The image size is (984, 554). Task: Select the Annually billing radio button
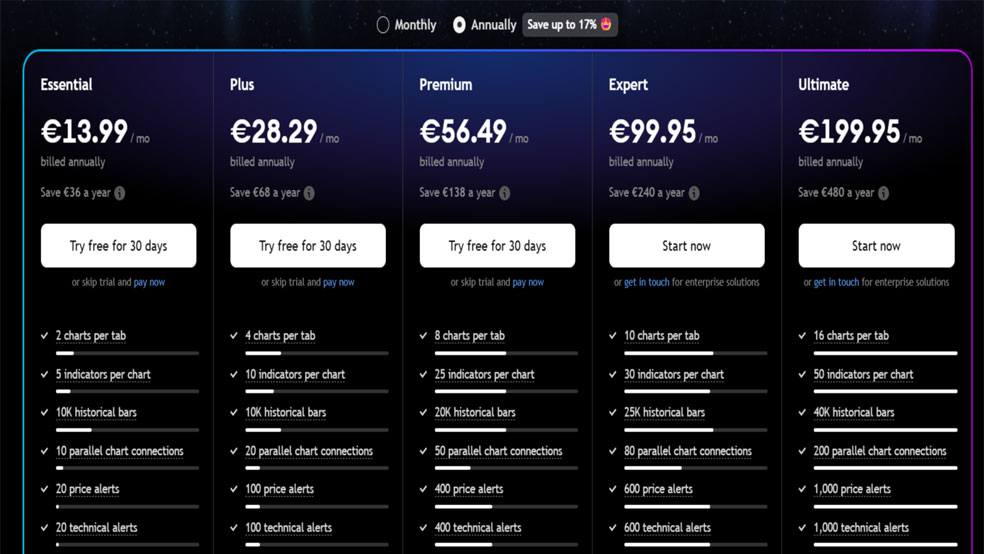click(x=459, y=25)
